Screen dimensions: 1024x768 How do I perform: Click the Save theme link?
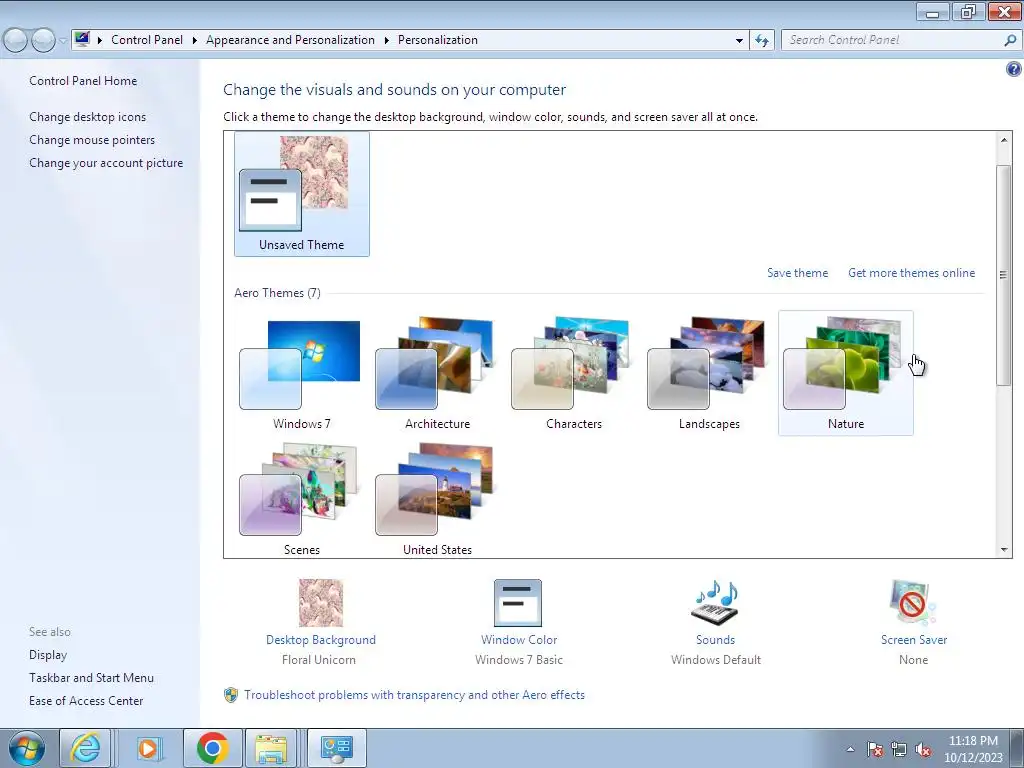(x=797, y=273)
